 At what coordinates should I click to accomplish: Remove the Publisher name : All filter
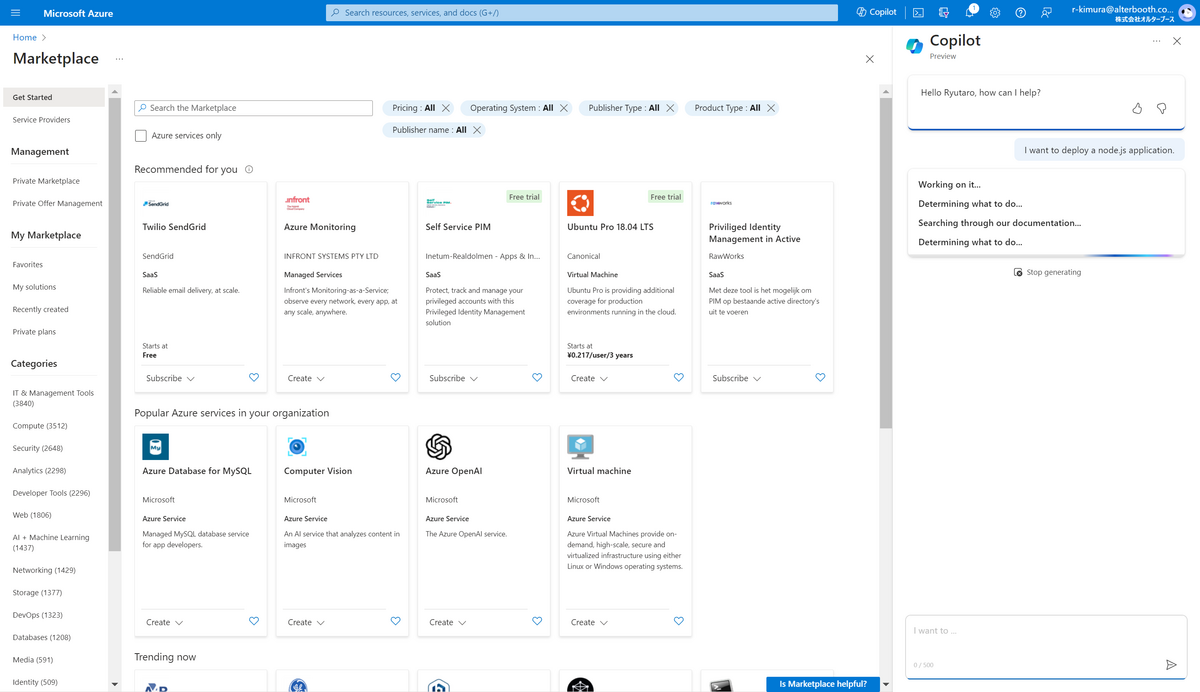477,130
